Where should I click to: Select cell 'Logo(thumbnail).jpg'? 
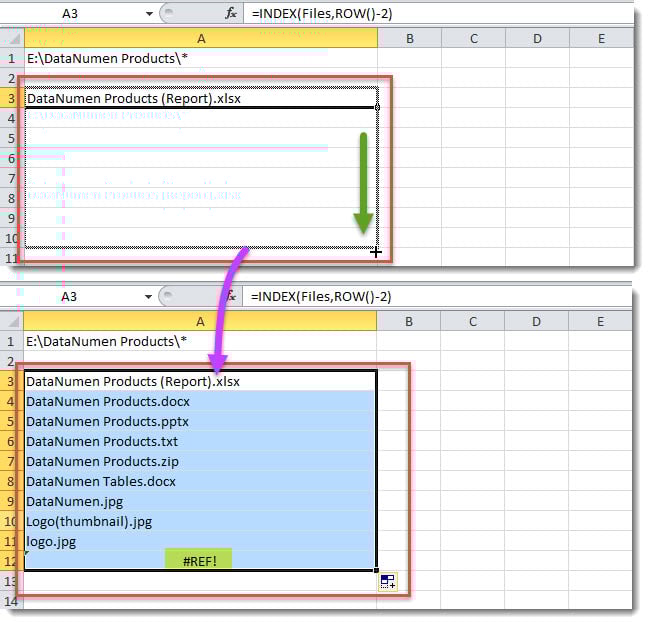tap(200, 521)
